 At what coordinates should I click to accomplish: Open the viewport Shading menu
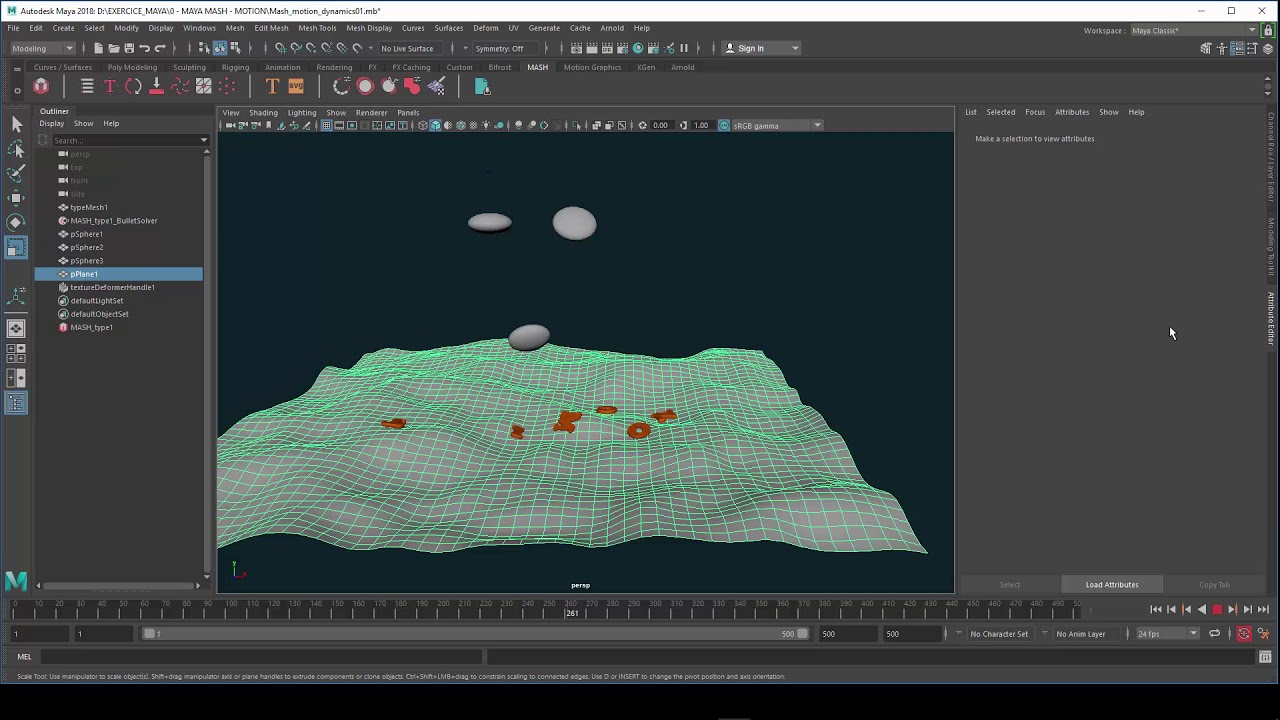click(x=263, y=112)
